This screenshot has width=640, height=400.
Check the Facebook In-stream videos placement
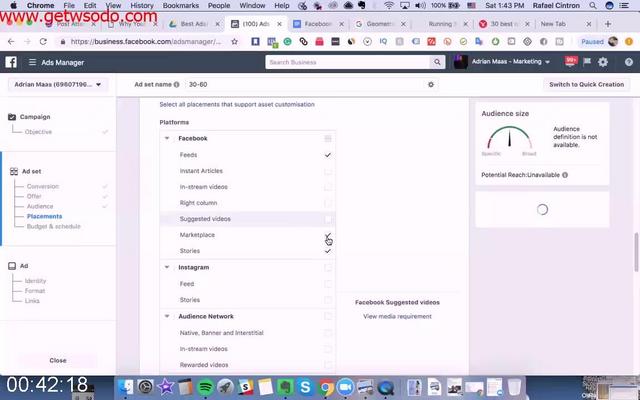[x=328, y=187]
